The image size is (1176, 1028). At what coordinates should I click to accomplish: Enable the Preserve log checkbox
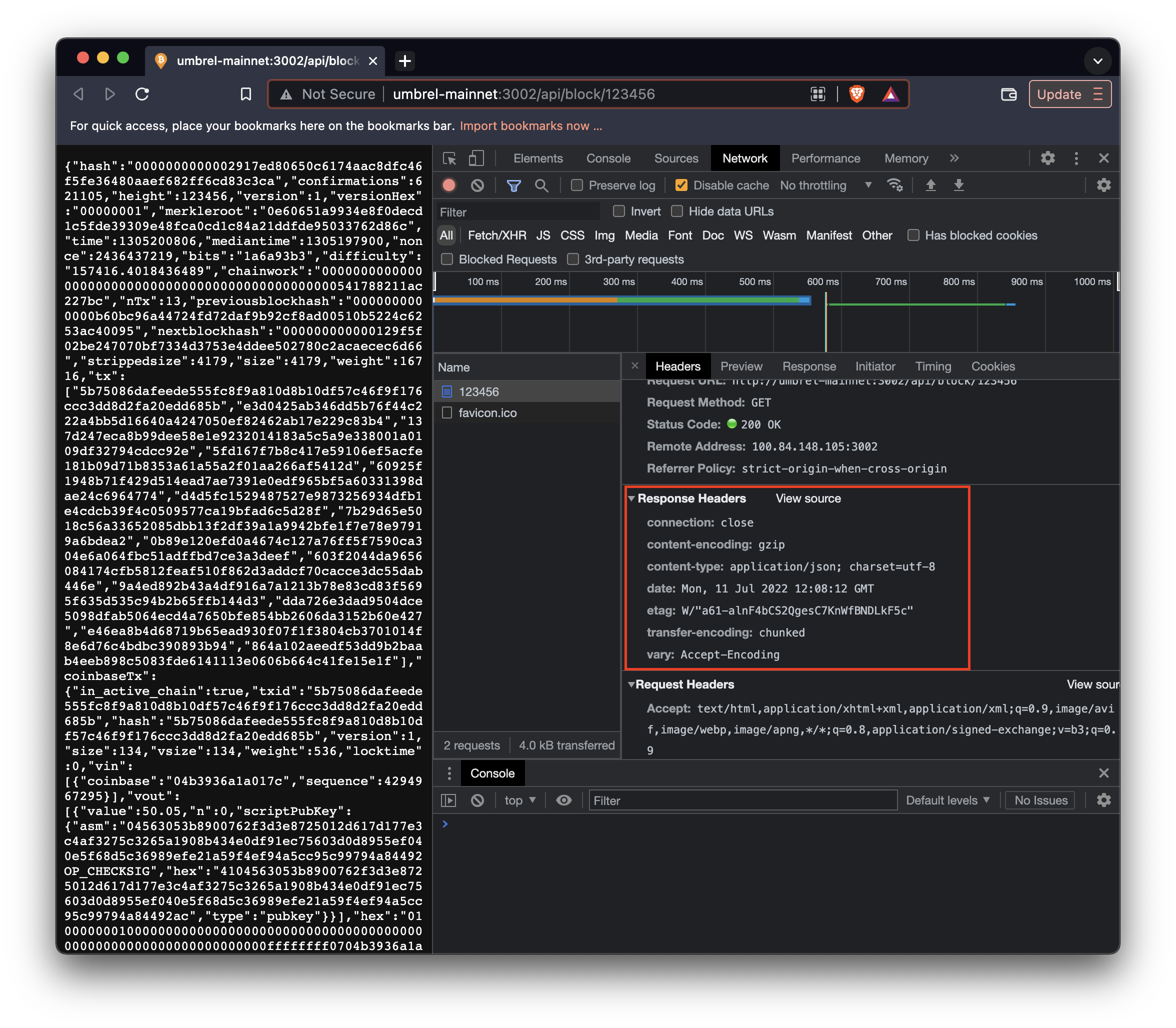pos(576,185)
